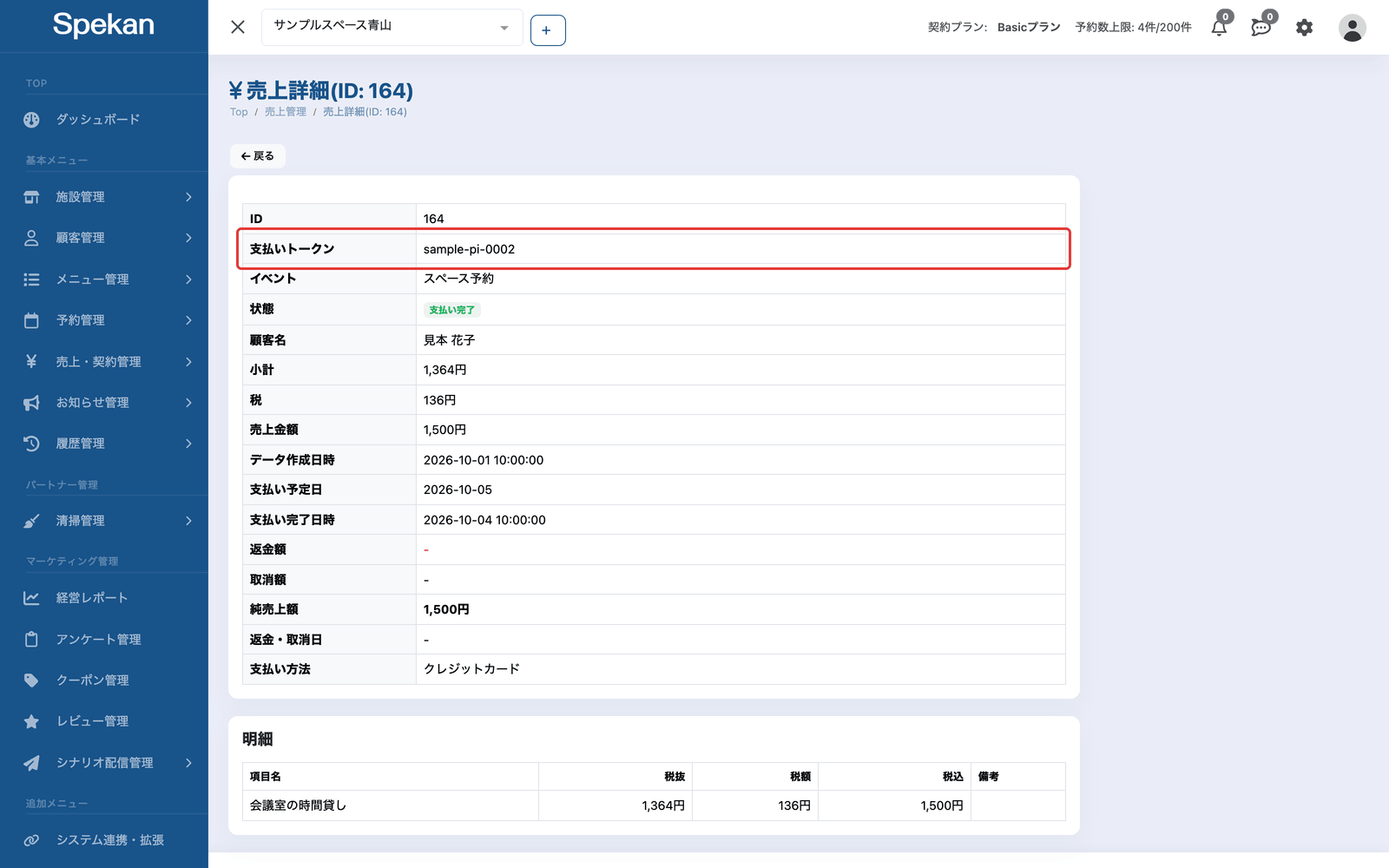
Task: Click the 支払い完了 status badge
Action: pyautogui.click(x=452, y=310)
